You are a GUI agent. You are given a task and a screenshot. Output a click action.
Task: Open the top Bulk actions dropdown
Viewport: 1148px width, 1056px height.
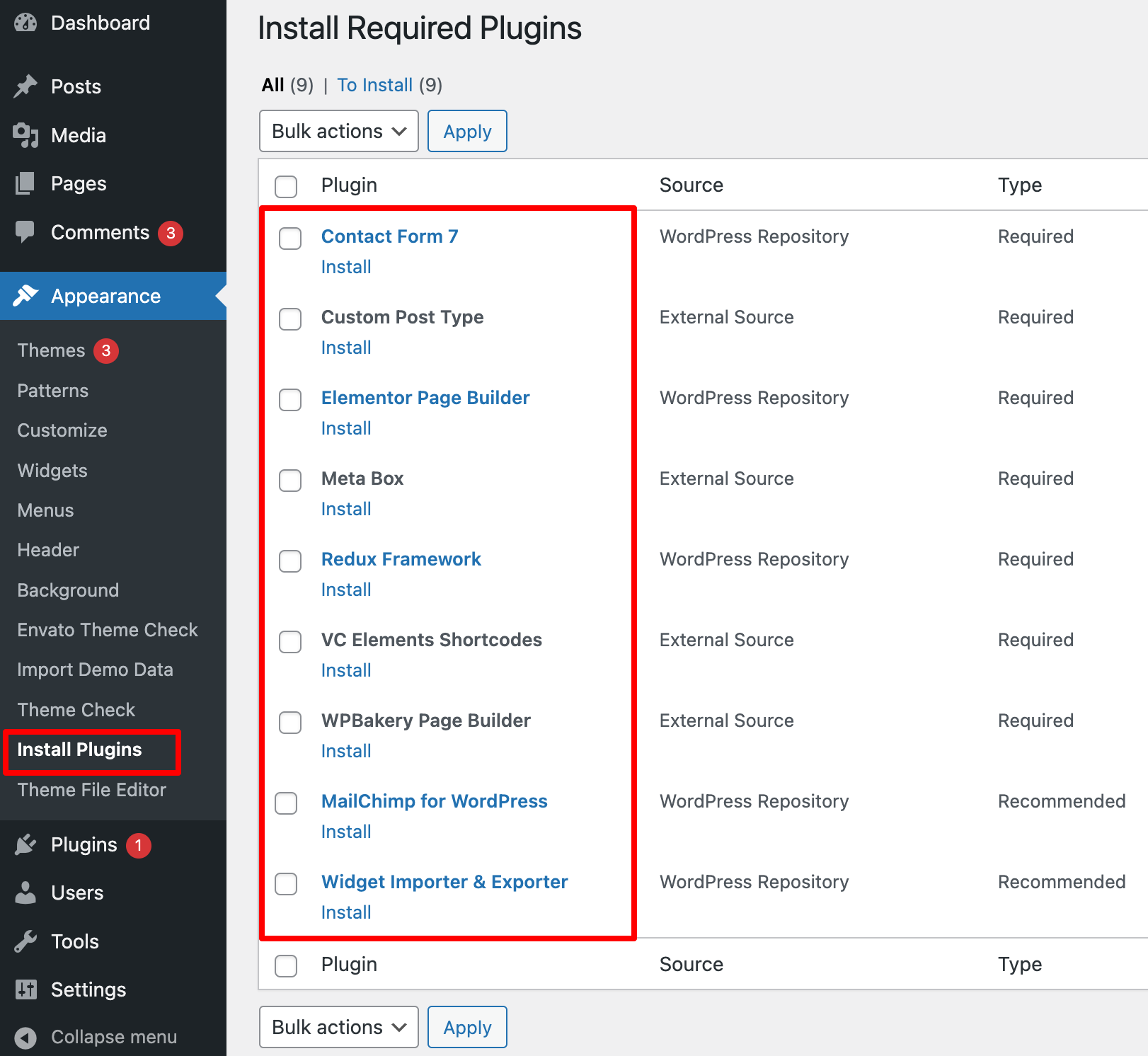(x=339, y=131)
